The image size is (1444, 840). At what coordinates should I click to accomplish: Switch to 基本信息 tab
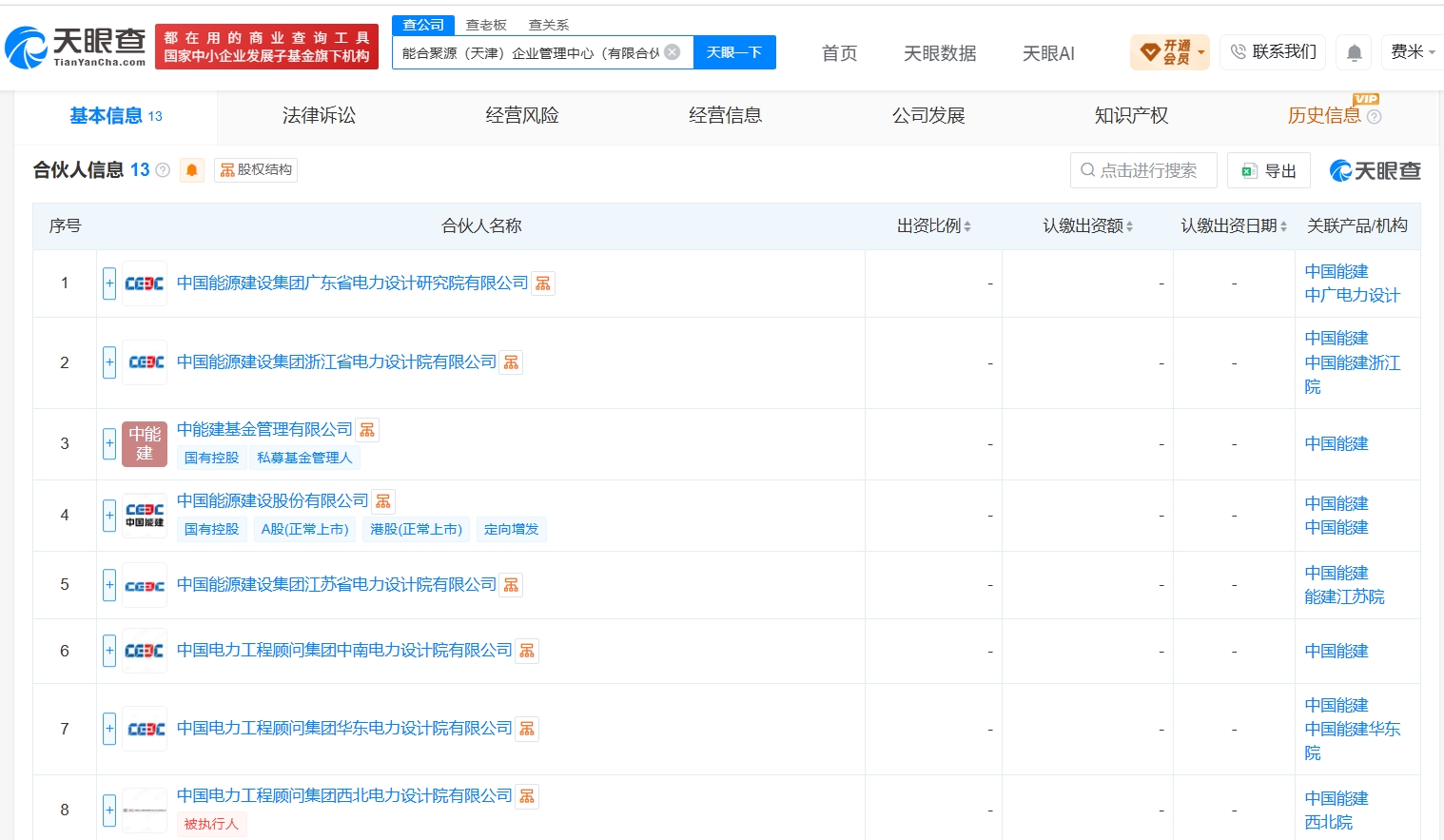coord(116,116)
